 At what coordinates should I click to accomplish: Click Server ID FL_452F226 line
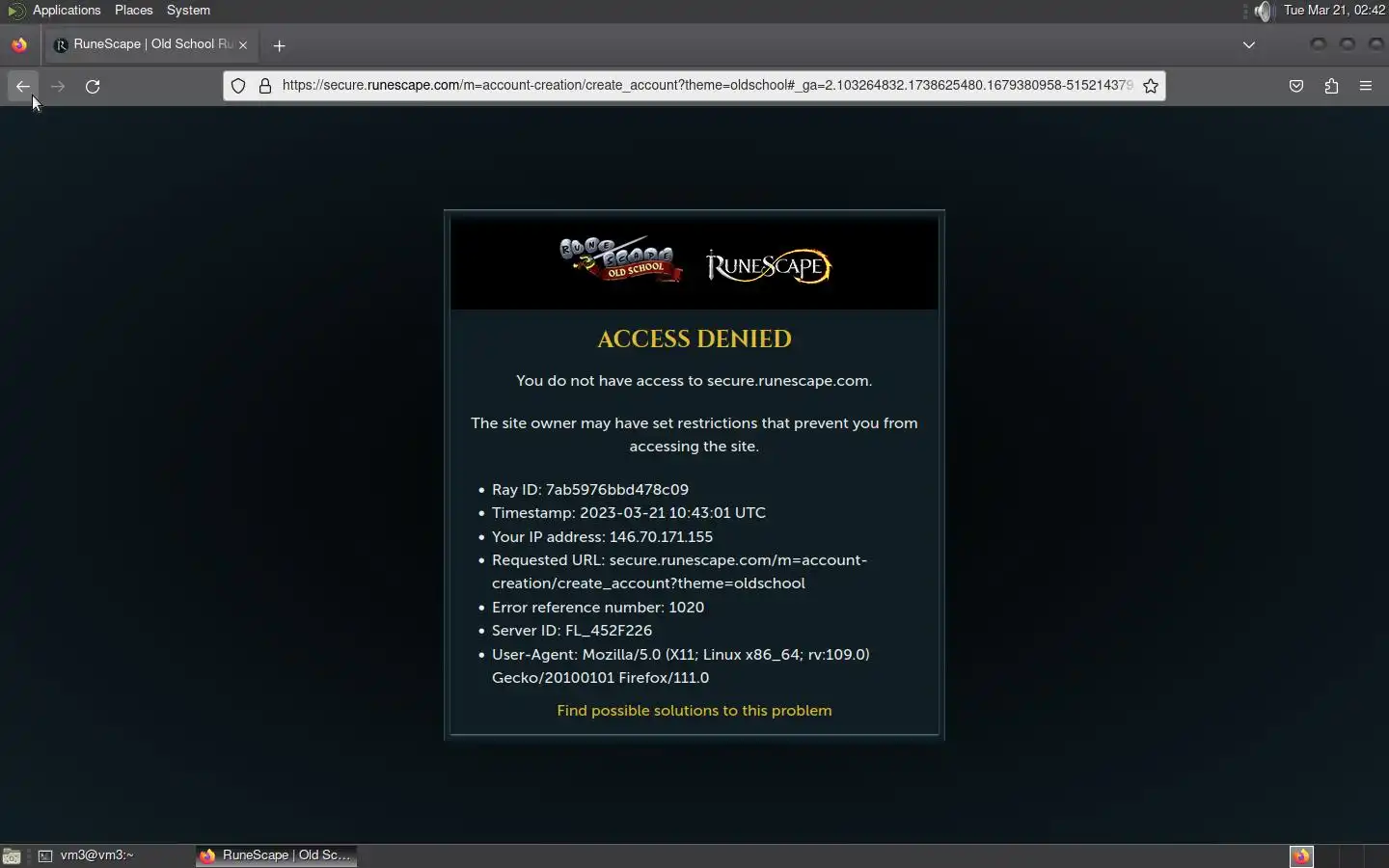572,631
